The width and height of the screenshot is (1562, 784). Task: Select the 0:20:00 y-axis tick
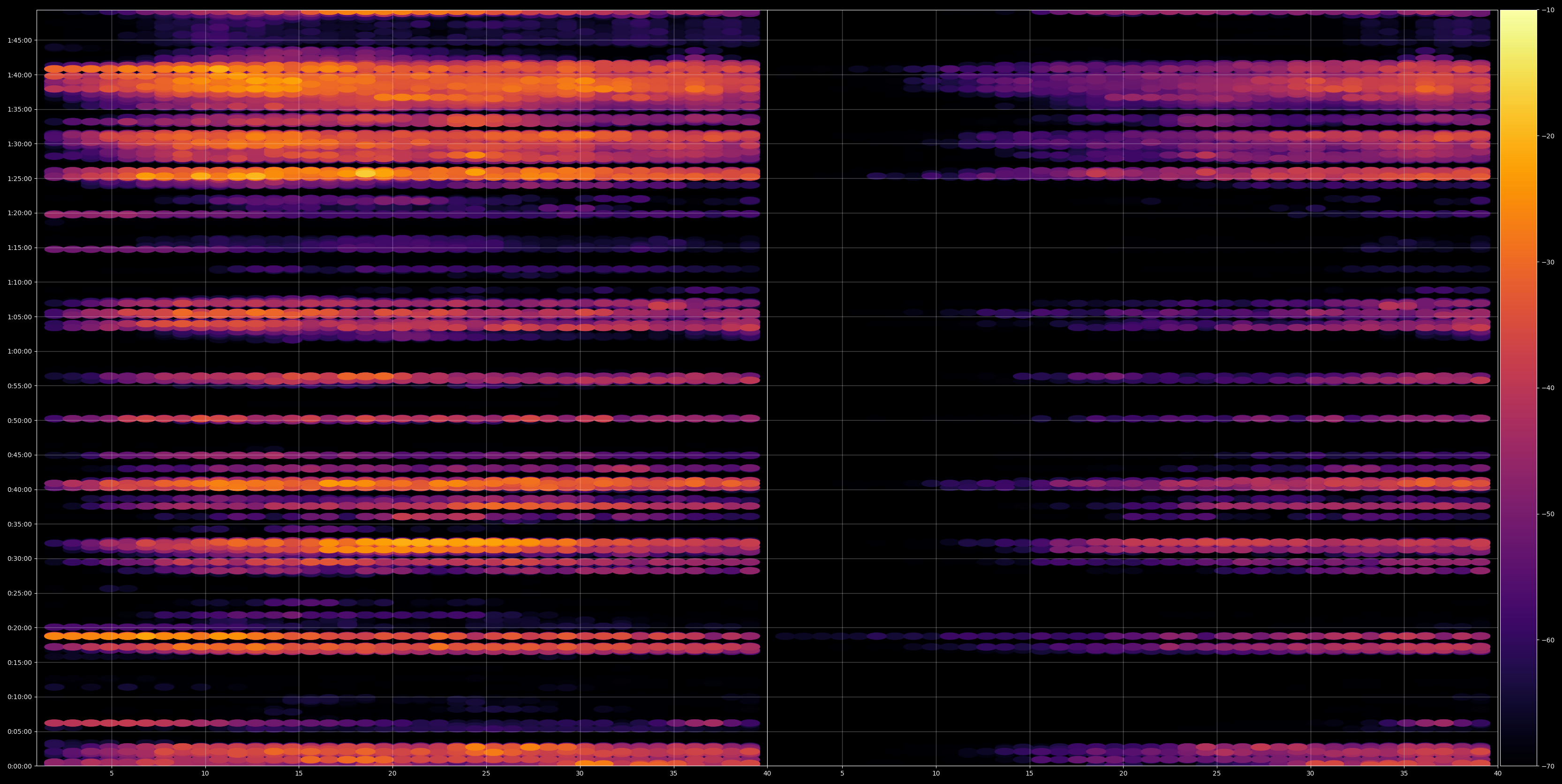pyautogui.click(x=19, y=628)
